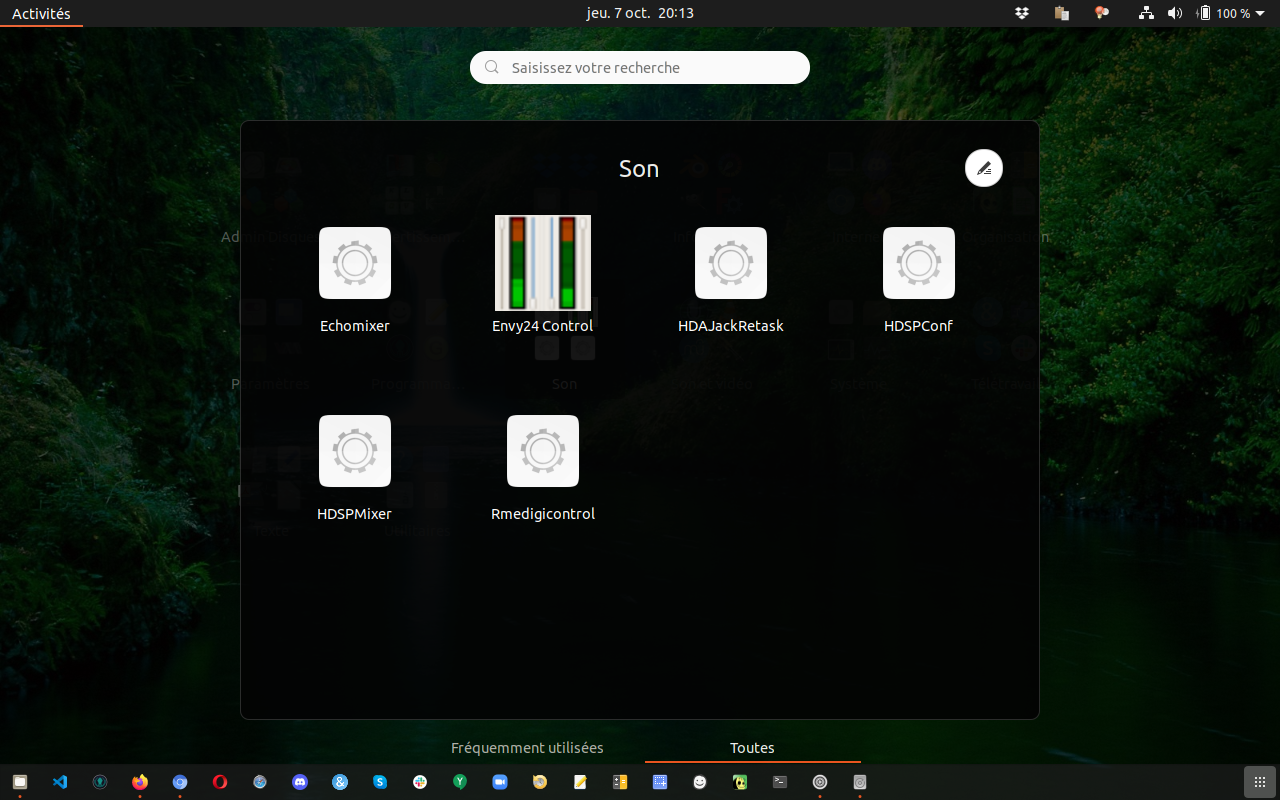The width and height of the screenshot is (1280, 800).
Task: Launch Visual Studio Code from dock
Action: pyautogui.click(x=60, y=782)
